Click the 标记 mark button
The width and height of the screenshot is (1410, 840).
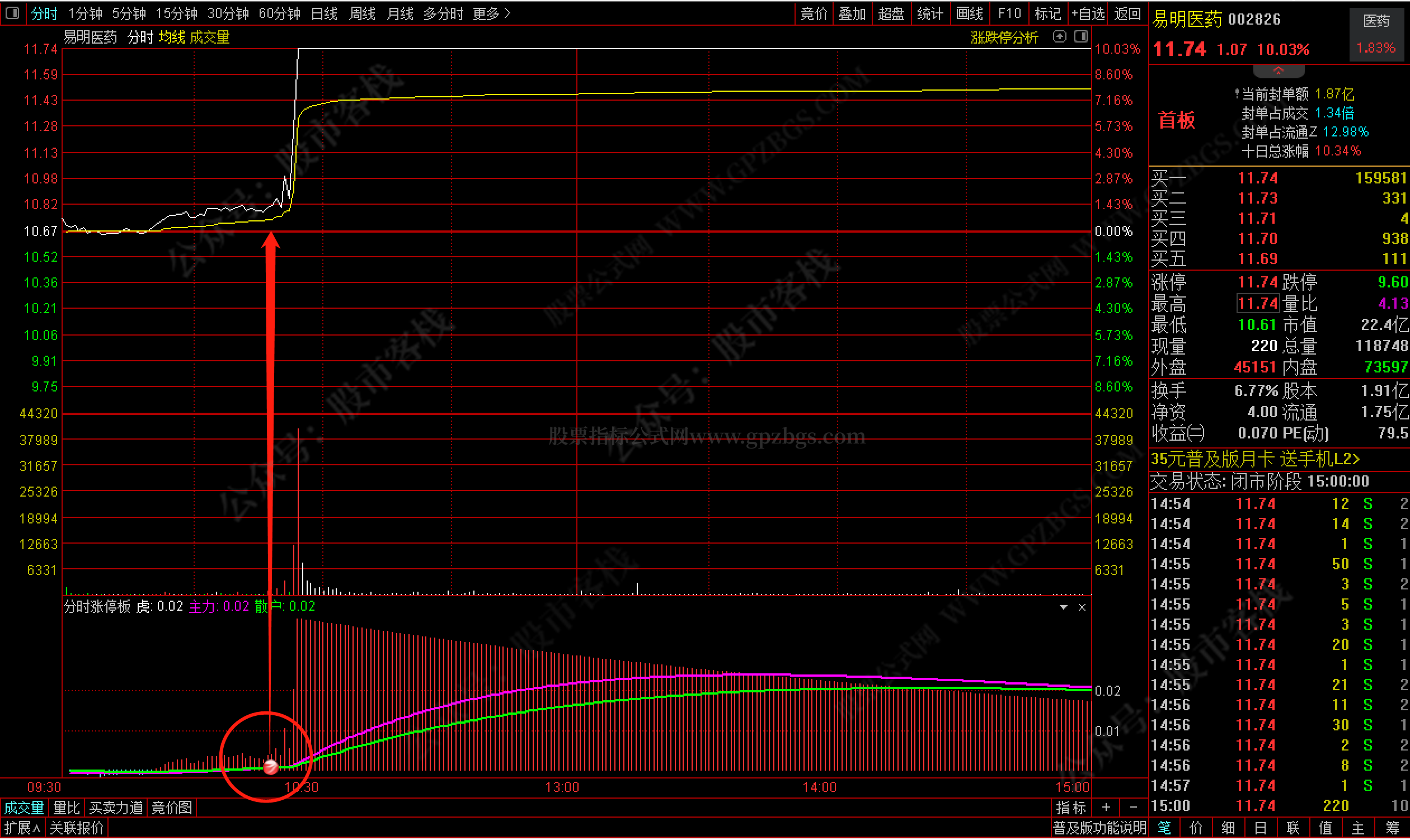point(1047,13)
